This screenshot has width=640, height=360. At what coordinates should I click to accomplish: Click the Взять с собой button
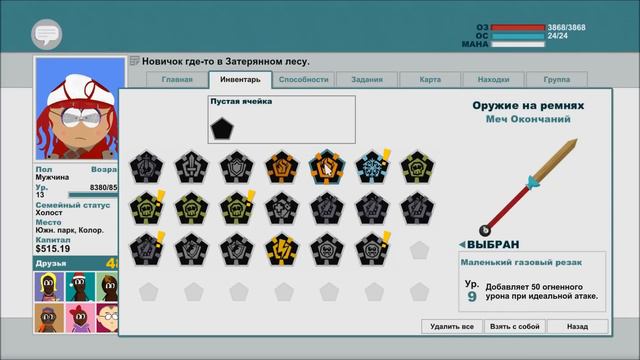(515, 327)
